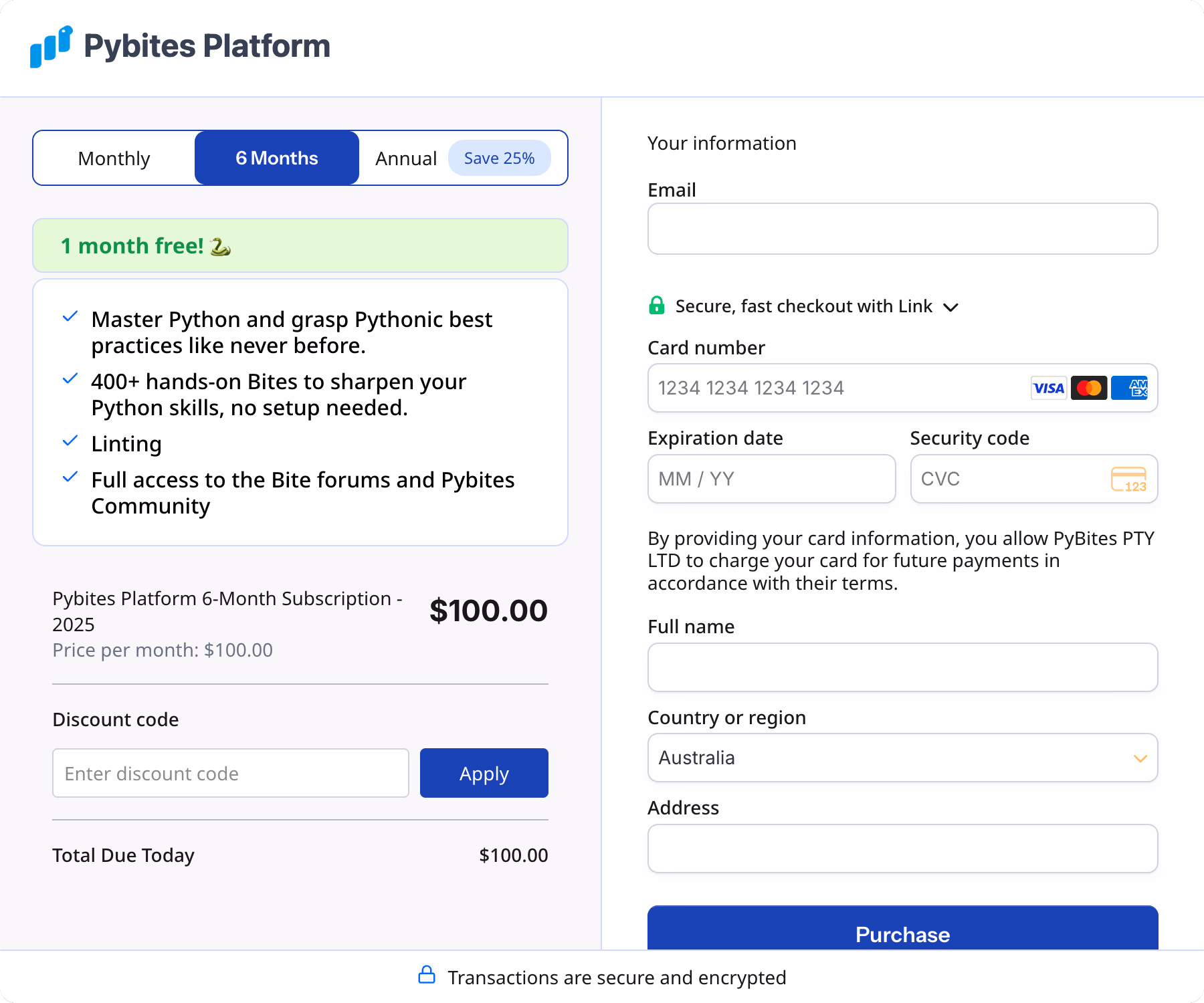Click the snake emoji in the free month banner
This screenshot has width=1204, height=1003.
221,247
